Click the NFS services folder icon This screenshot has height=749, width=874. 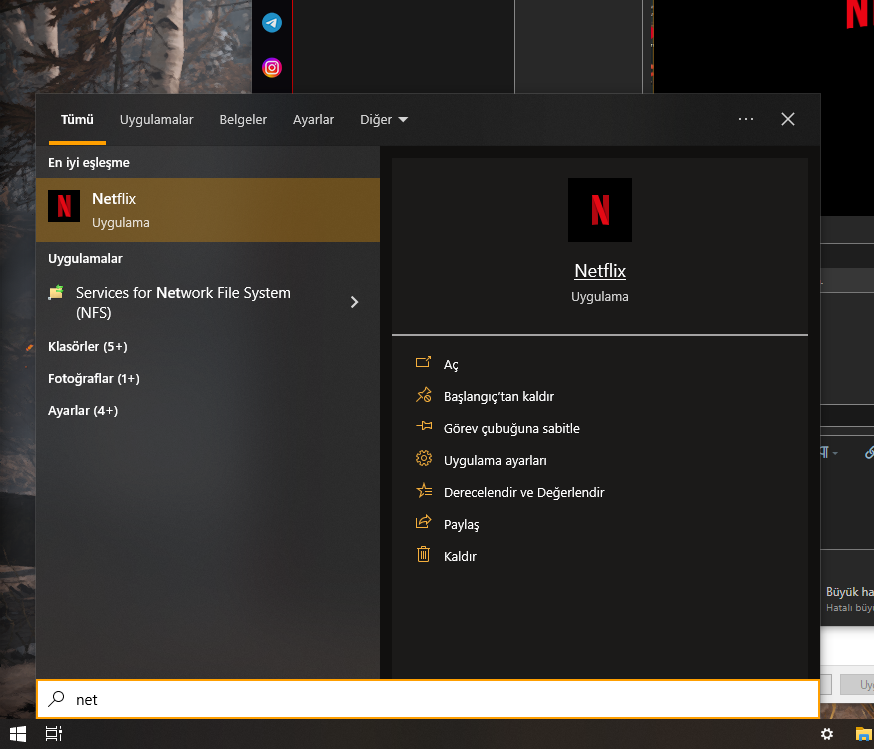[56, 293]
